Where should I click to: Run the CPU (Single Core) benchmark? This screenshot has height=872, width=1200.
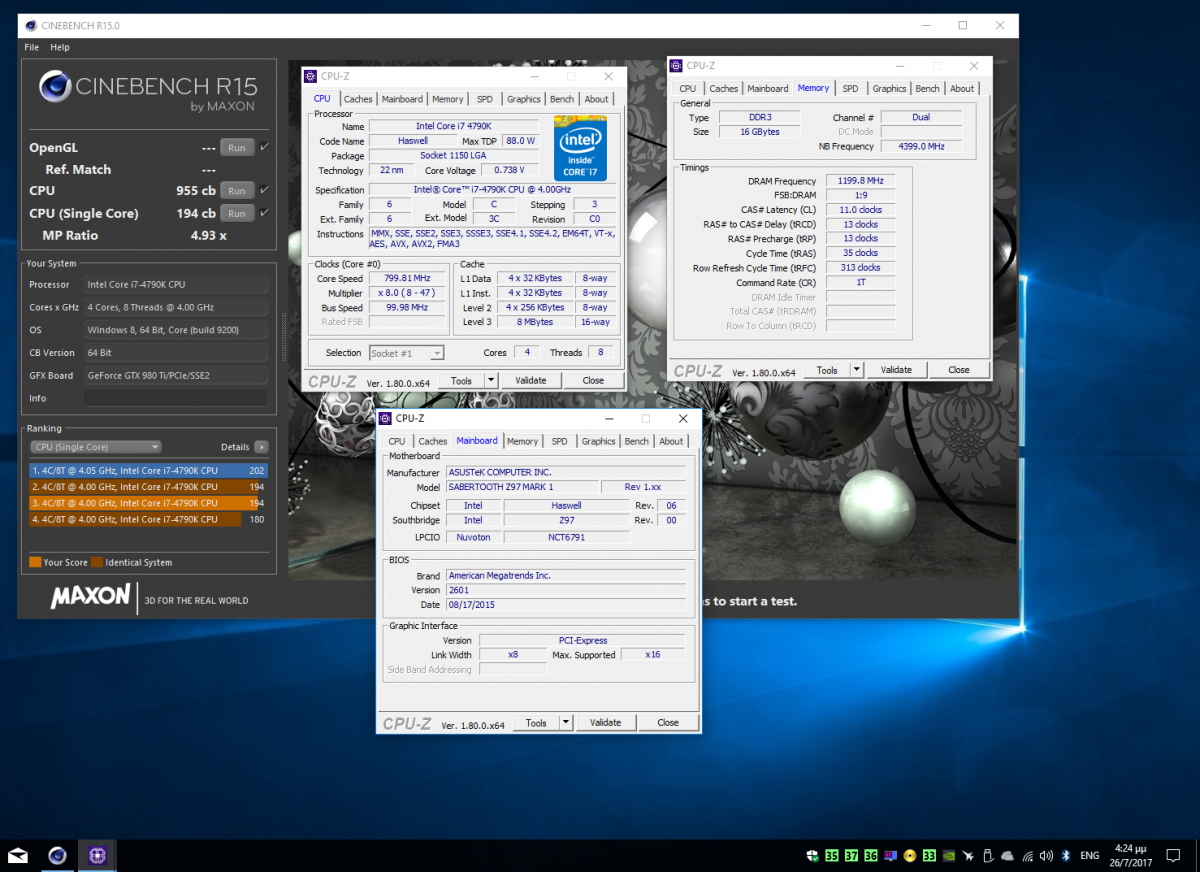pyautogui.click(x=236, y=213)
